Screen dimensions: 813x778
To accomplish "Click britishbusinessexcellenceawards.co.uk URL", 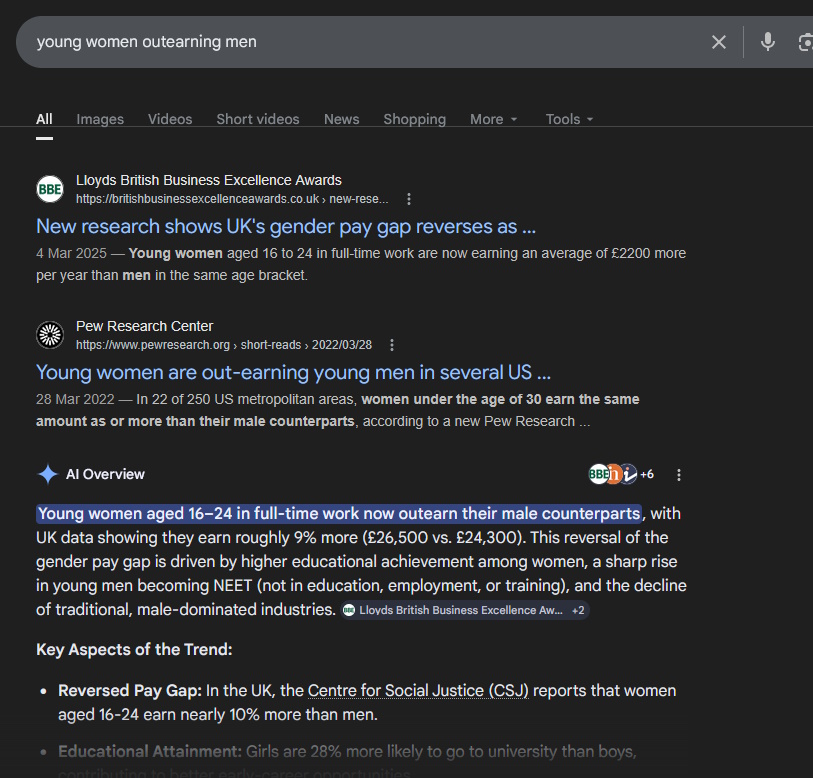I will pyautogui.click(x=232, y=199).
